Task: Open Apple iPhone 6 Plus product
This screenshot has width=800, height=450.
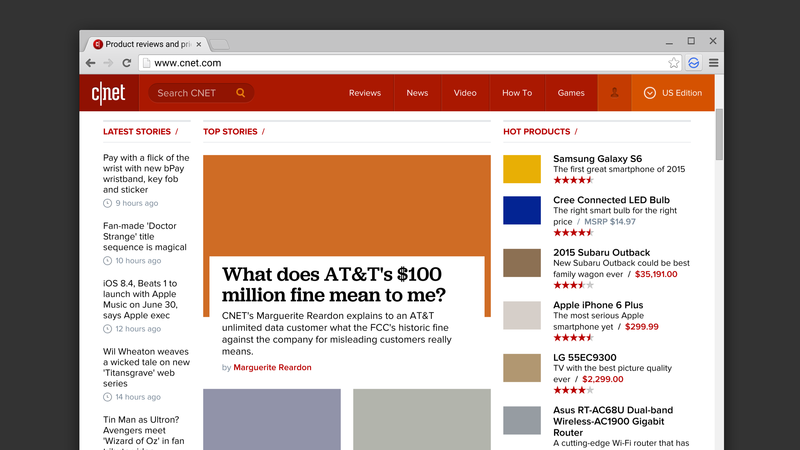Action: [598, 305]
